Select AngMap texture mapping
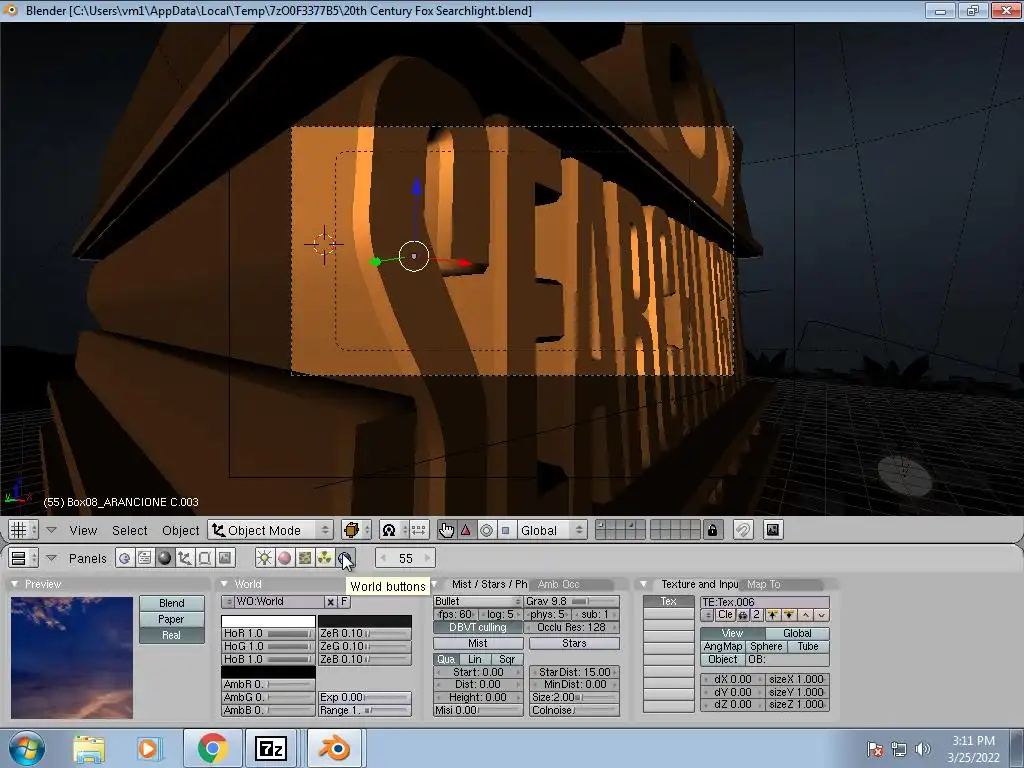The image size is (1024, 768). pos(722,647)
